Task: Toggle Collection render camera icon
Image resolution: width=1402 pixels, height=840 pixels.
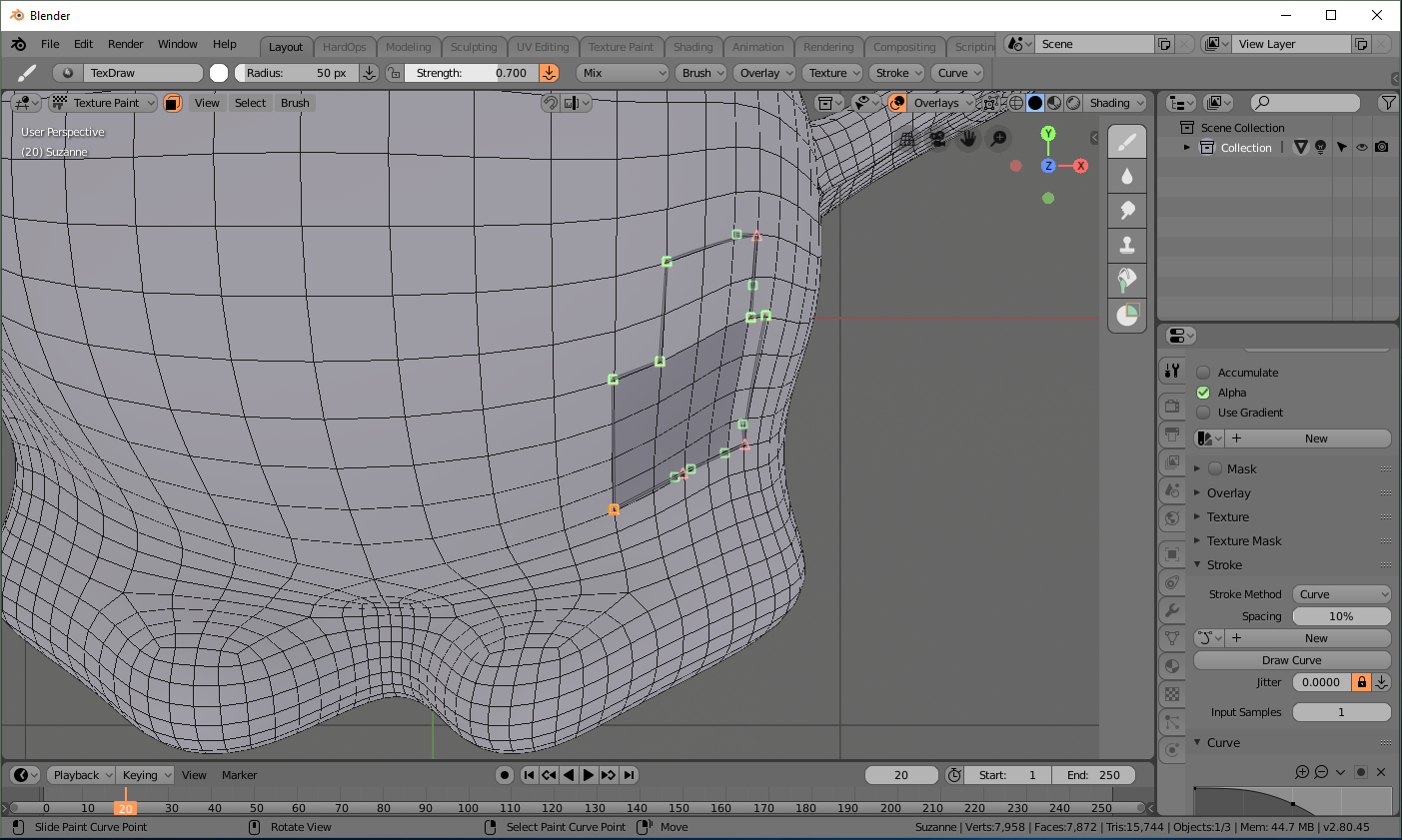Action: [x=1381, y=148]
